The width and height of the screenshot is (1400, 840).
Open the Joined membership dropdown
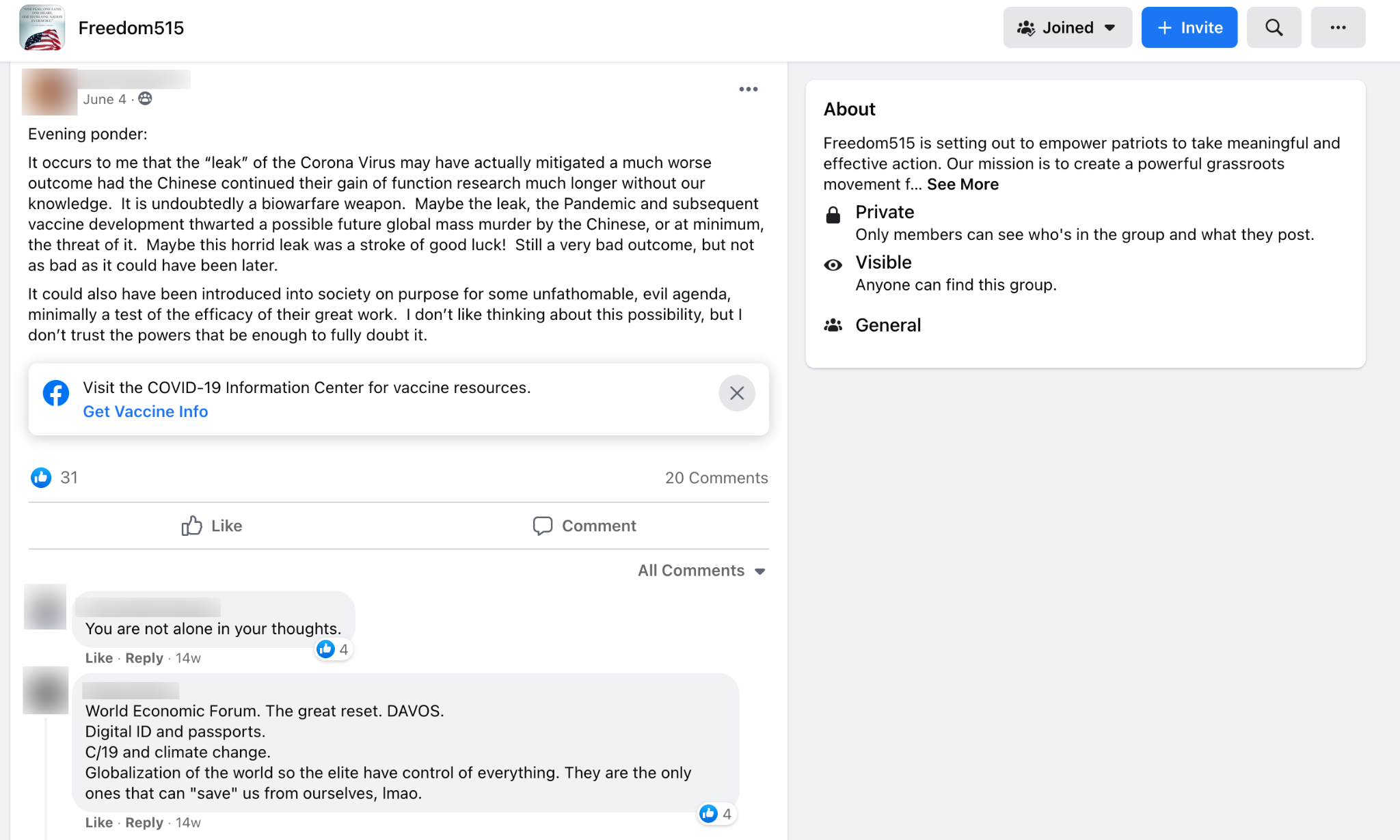click(x=1067, y=27)
